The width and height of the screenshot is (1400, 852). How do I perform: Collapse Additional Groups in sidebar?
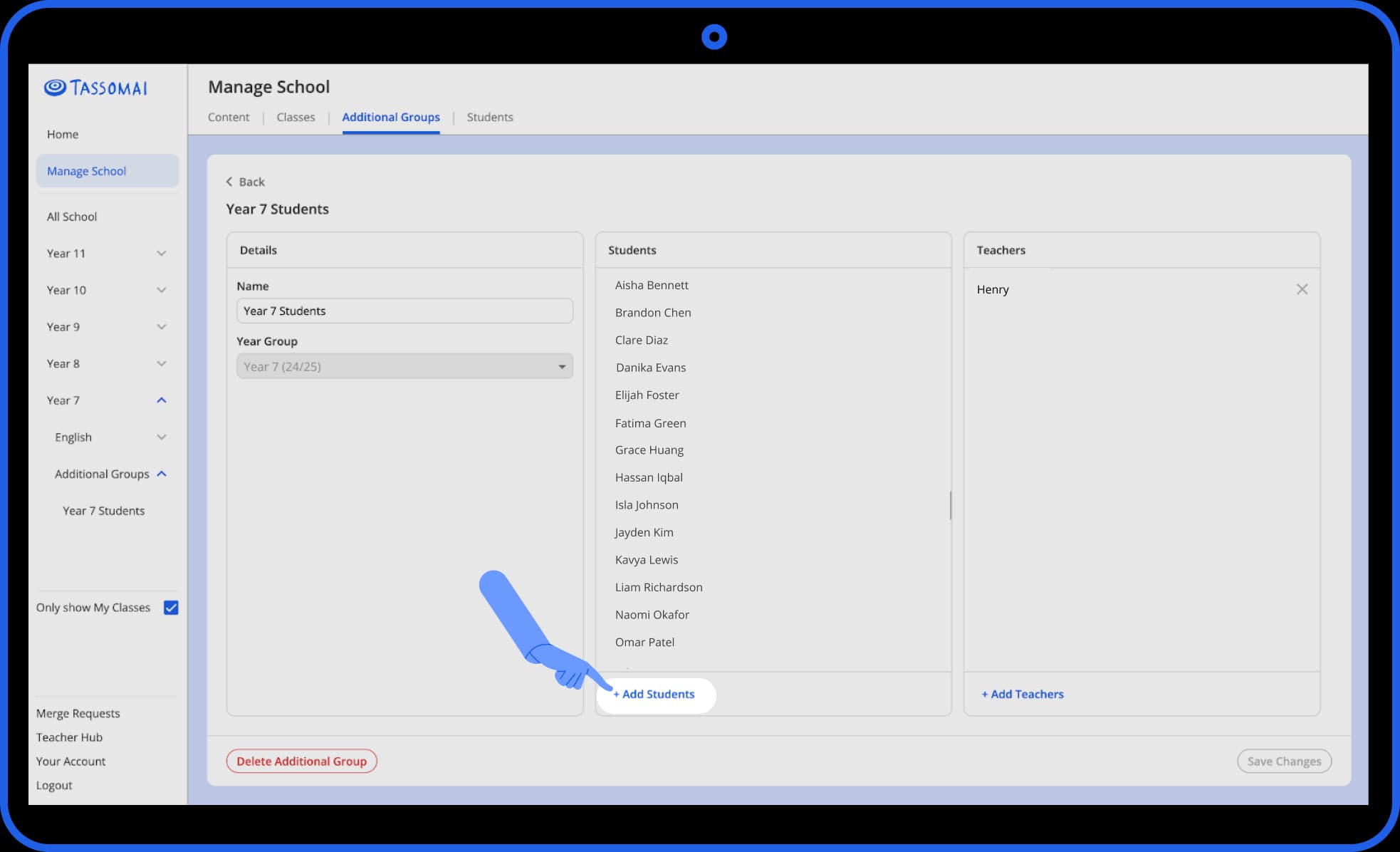point(162,474)
